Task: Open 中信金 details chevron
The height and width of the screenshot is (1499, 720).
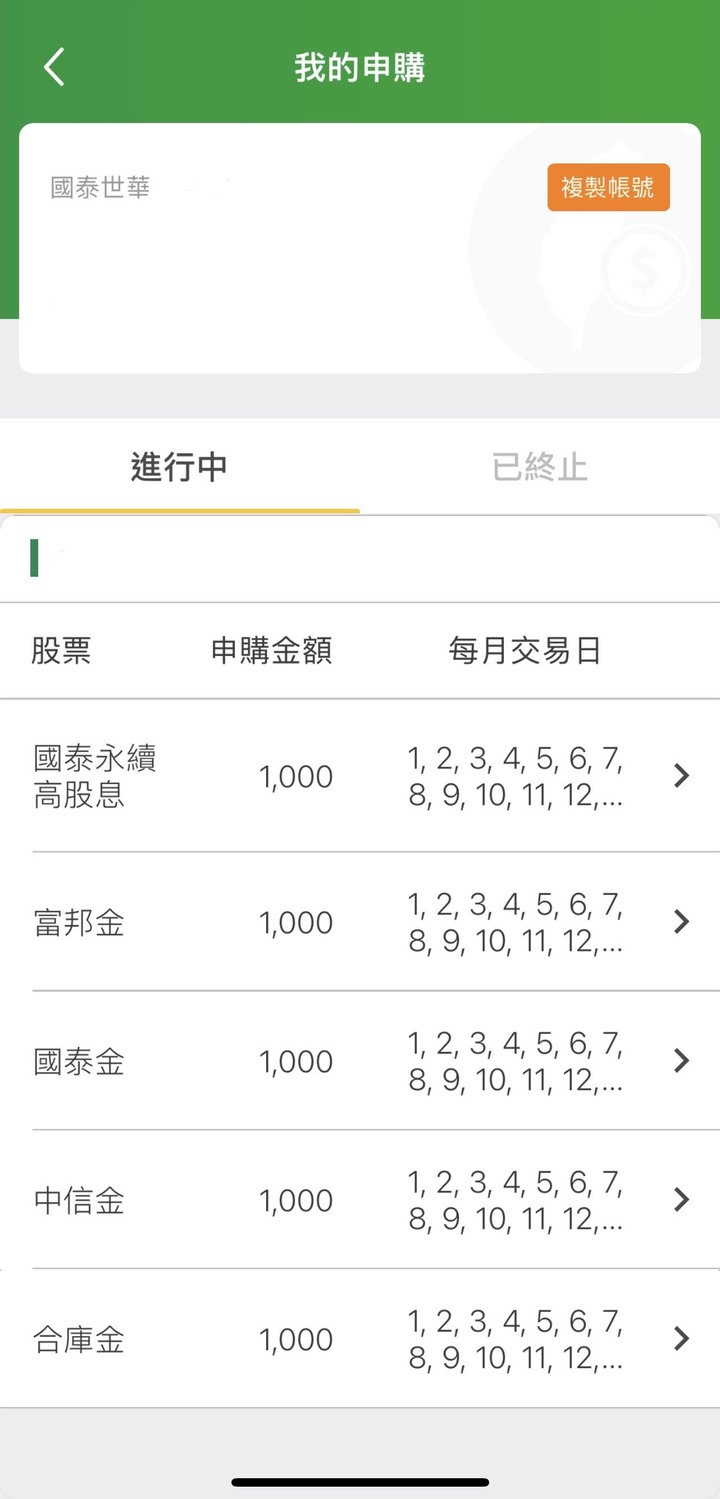Action: click(682, 1199)
